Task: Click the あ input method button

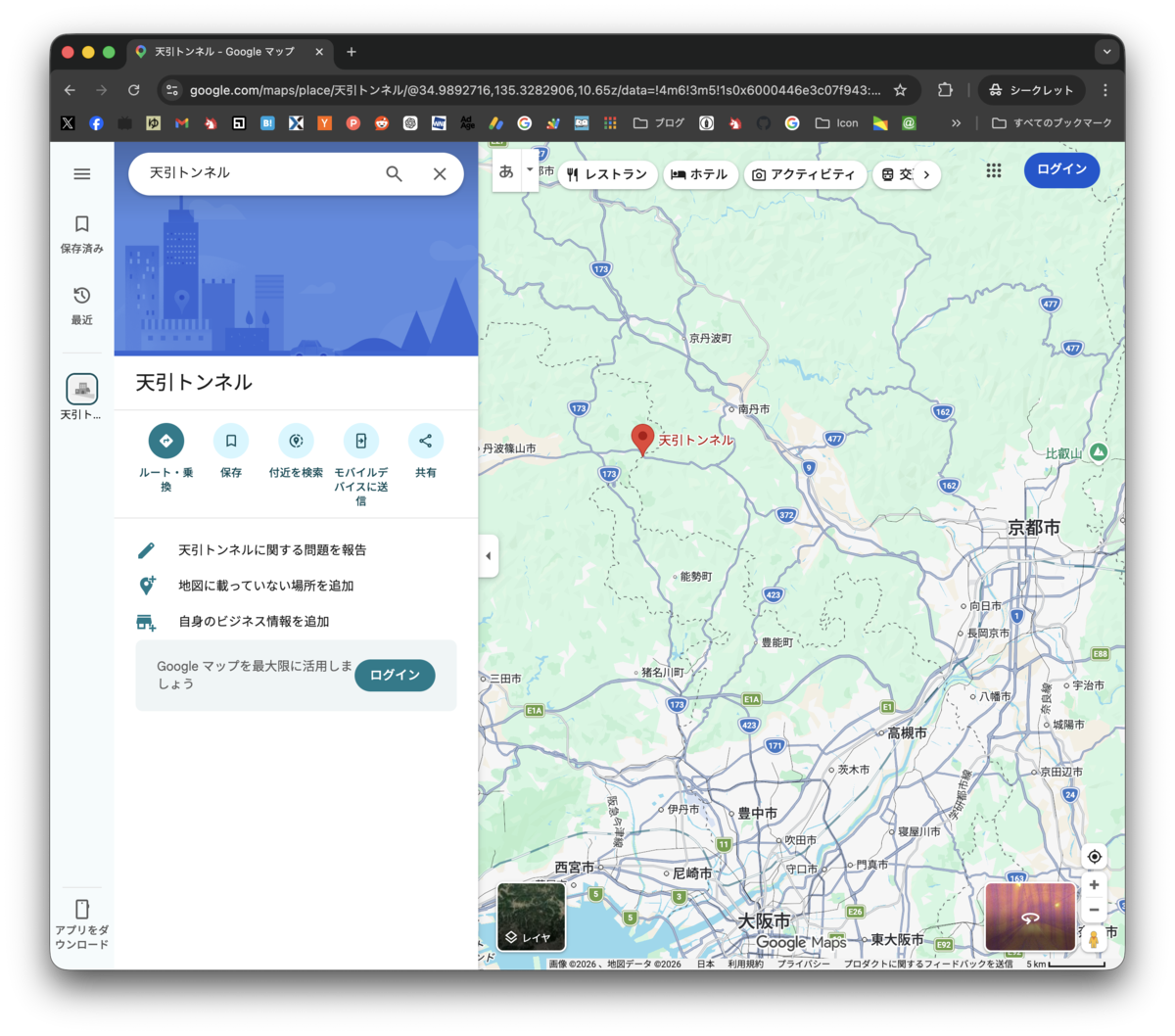Action: tap(506, 170)
